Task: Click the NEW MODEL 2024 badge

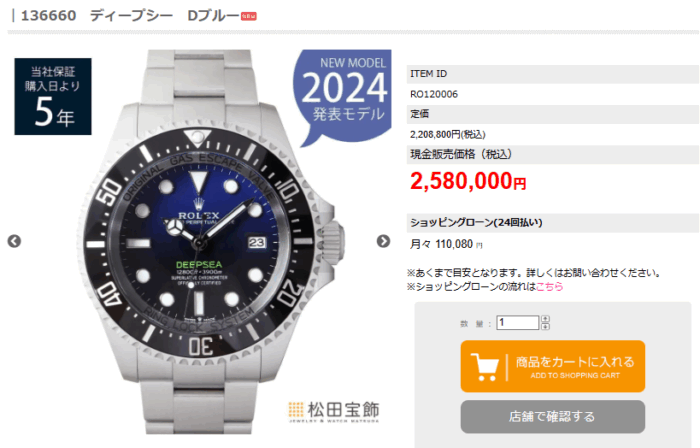Action: point(343,96)
